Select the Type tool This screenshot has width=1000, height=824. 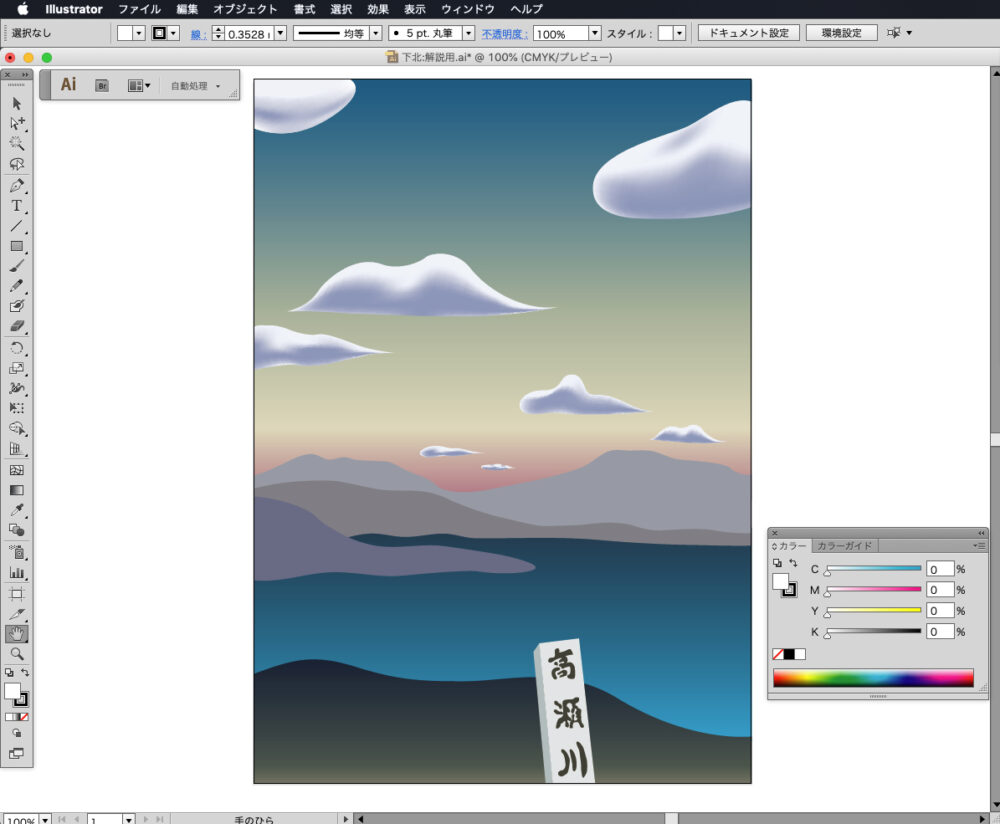[x=17, y=206]
